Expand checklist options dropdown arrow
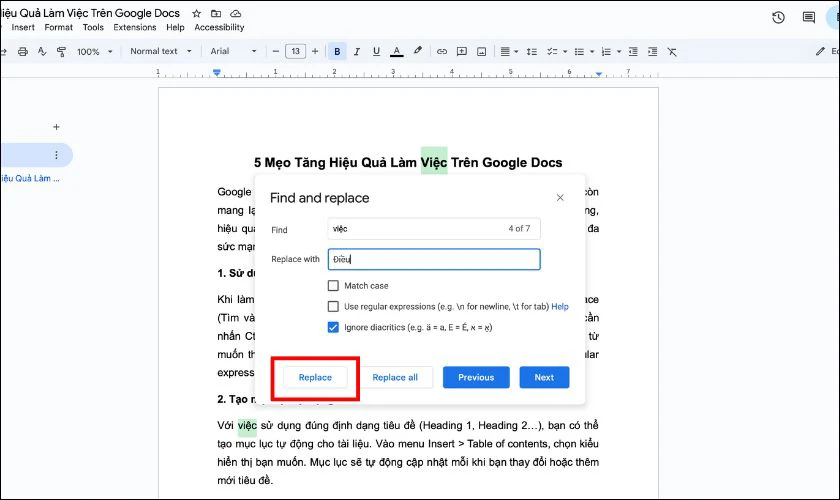 565,52
